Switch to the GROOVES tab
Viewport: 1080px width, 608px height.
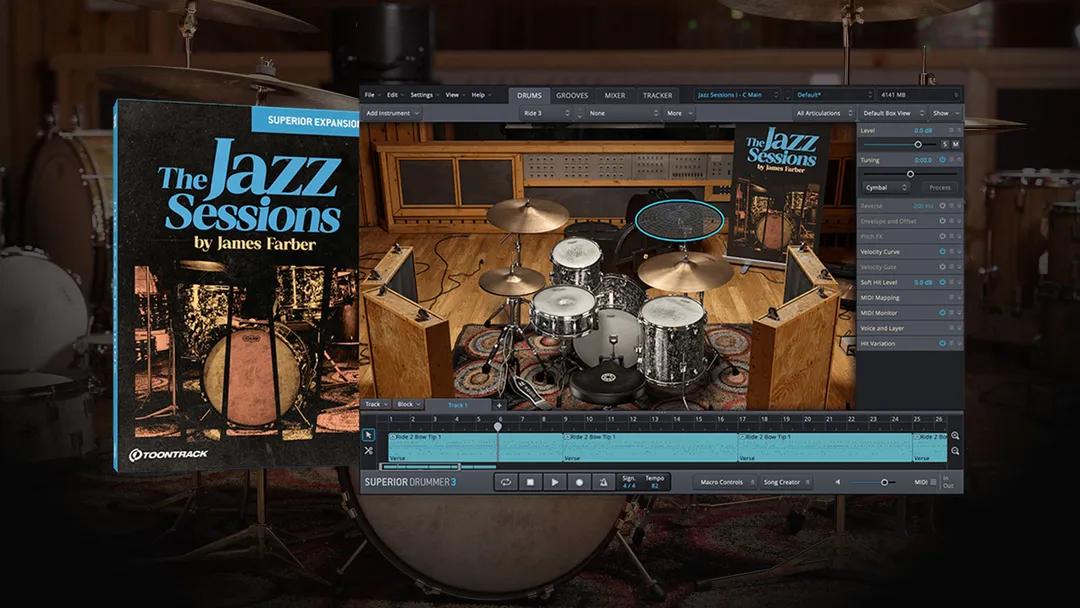[571, 95]
